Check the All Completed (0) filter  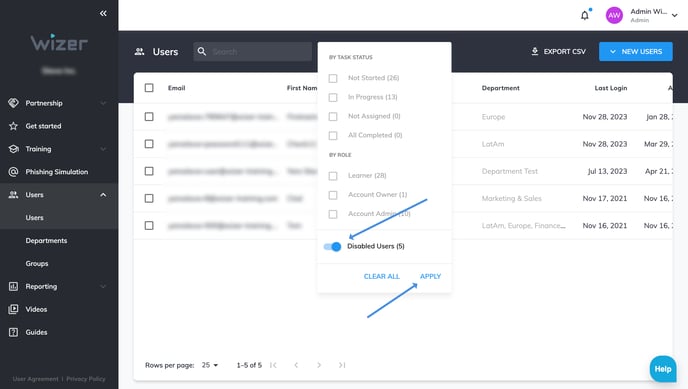pyautogui.click(x=333, y=136)
